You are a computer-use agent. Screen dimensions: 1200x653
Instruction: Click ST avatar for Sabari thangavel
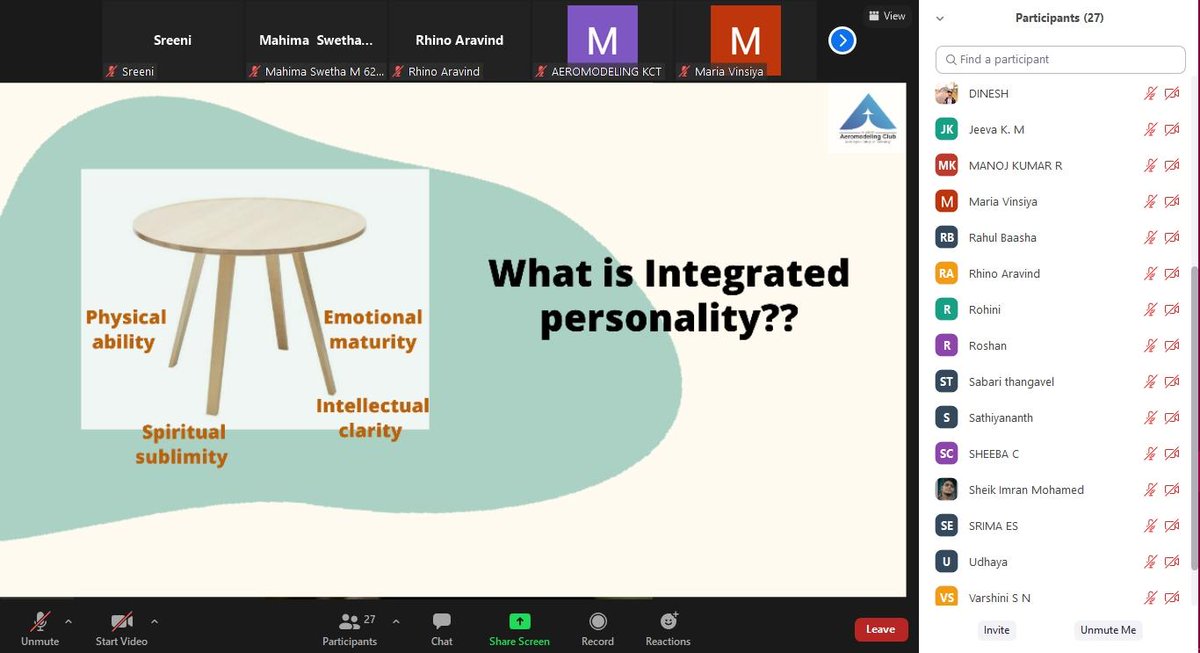(946, 381)
